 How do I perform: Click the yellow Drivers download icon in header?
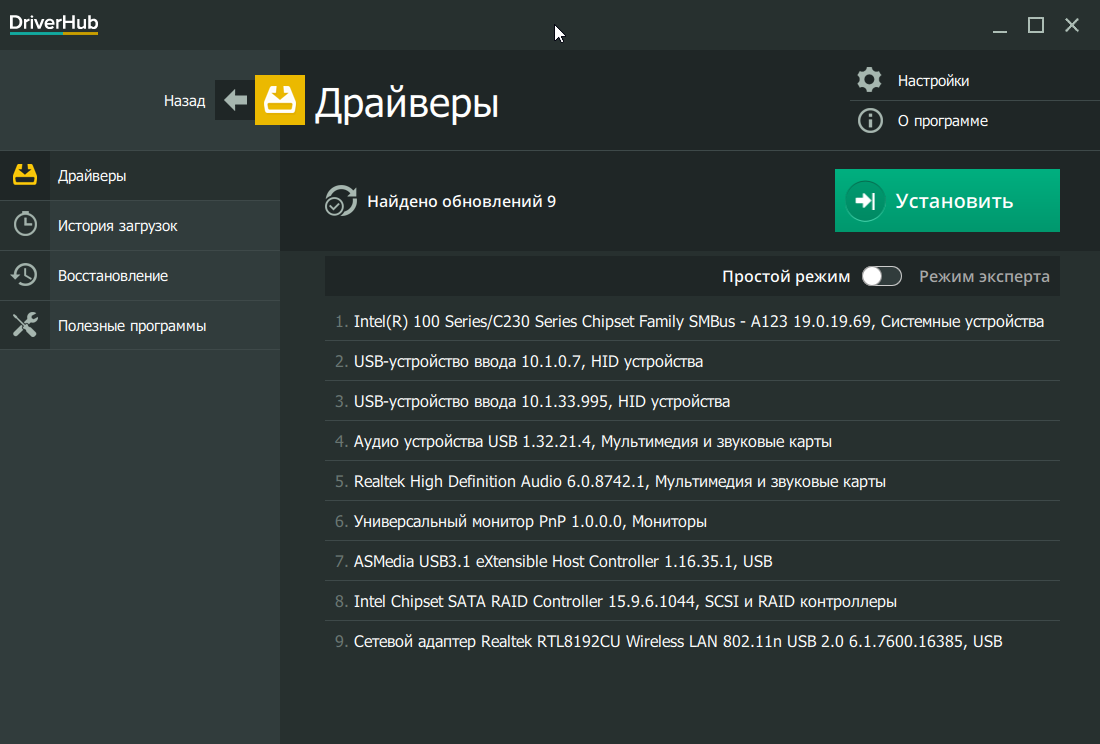(x=280, y=101)
